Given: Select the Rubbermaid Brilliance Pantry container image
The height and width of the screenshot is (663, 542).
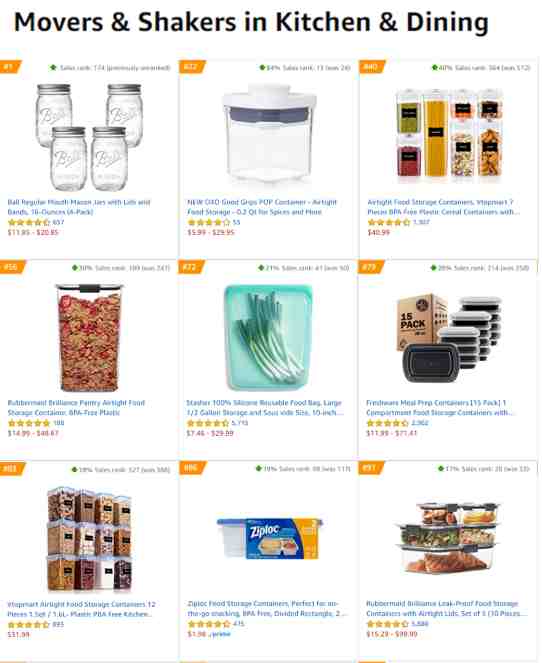Looking at the screenshot, I should [x=89, y=338].
